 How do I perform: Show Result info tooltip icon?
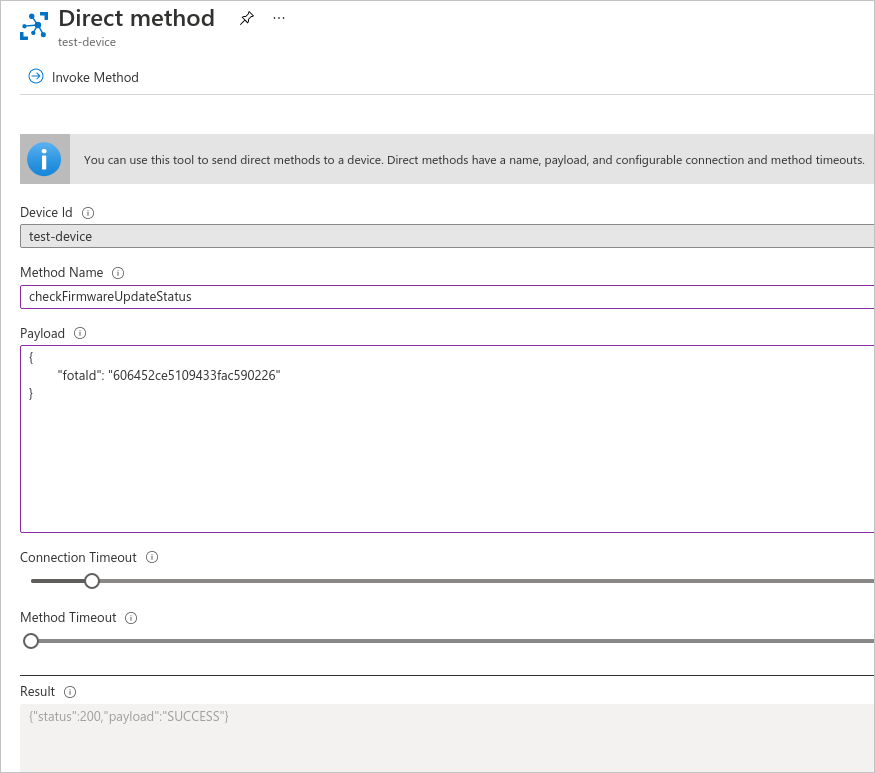pyautogui.click(x=70, y=692)
